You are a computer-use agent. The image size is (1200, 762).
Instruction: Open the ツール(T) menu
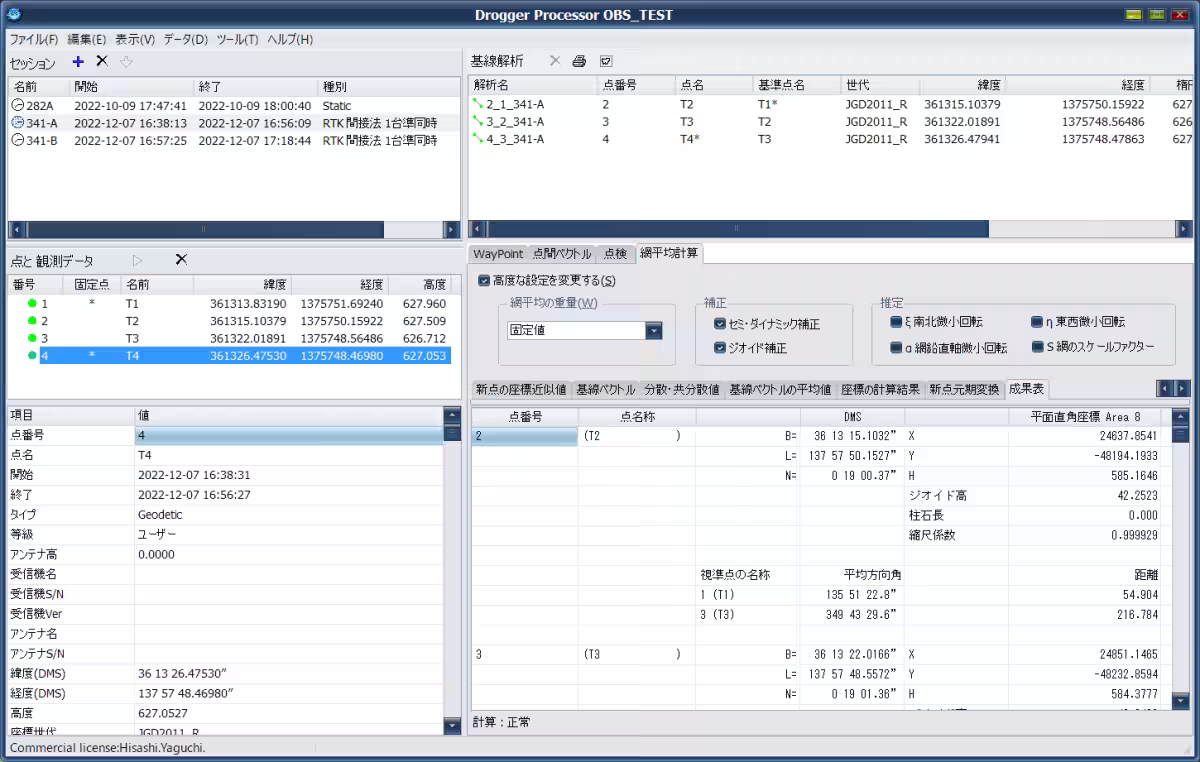click(237, 39)
